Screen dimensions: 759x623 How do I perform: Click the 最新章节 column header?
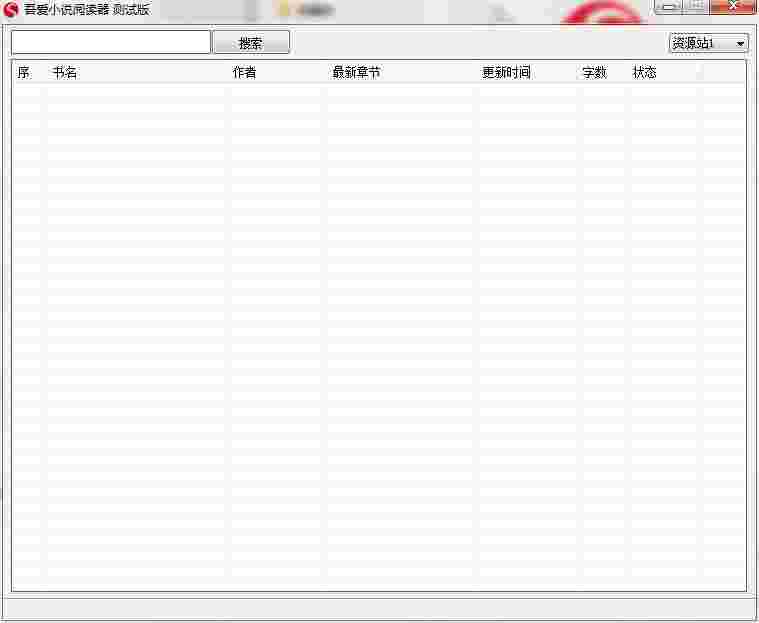click(401, 73)
